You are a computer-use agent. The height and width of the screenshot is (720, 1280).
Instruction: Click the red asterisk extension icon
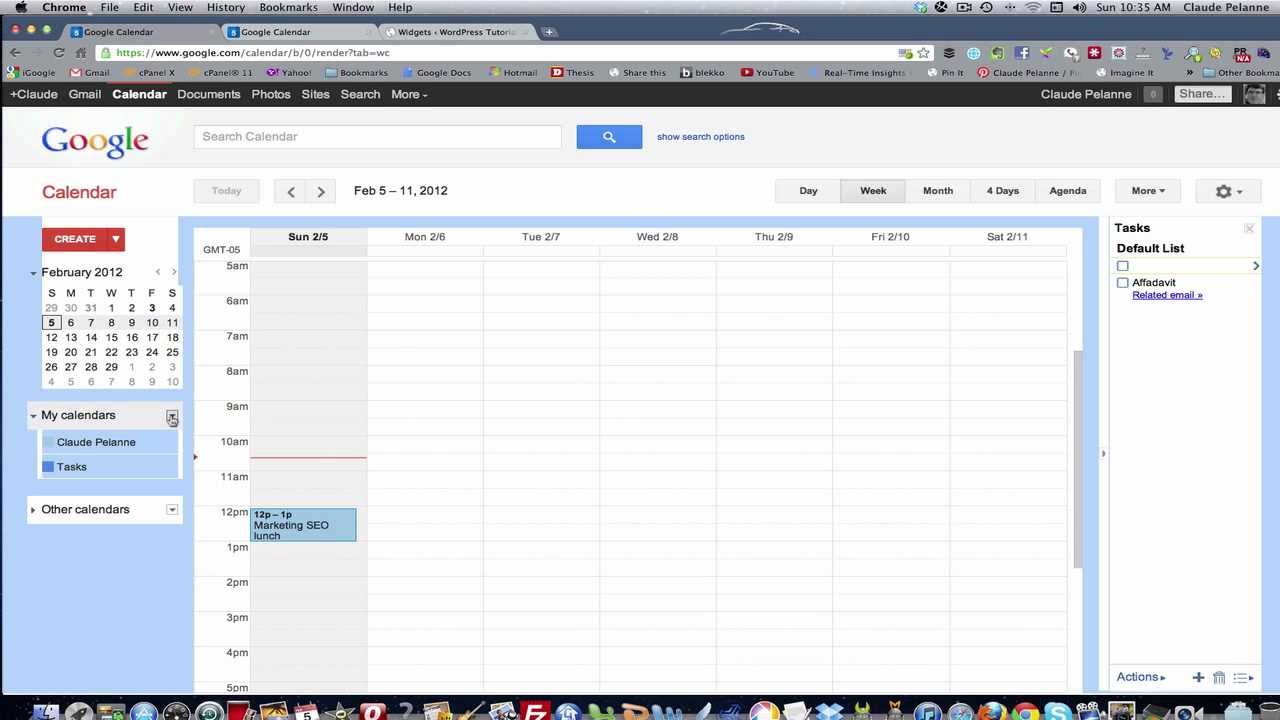[x=1094, y=53]
